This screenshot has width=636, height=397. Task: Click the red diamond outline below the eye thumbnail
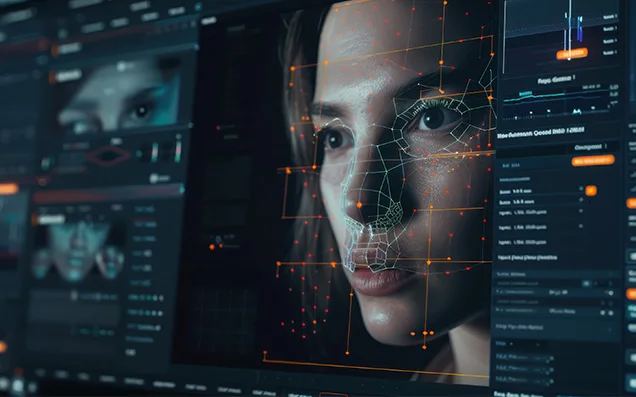point(108,156)
